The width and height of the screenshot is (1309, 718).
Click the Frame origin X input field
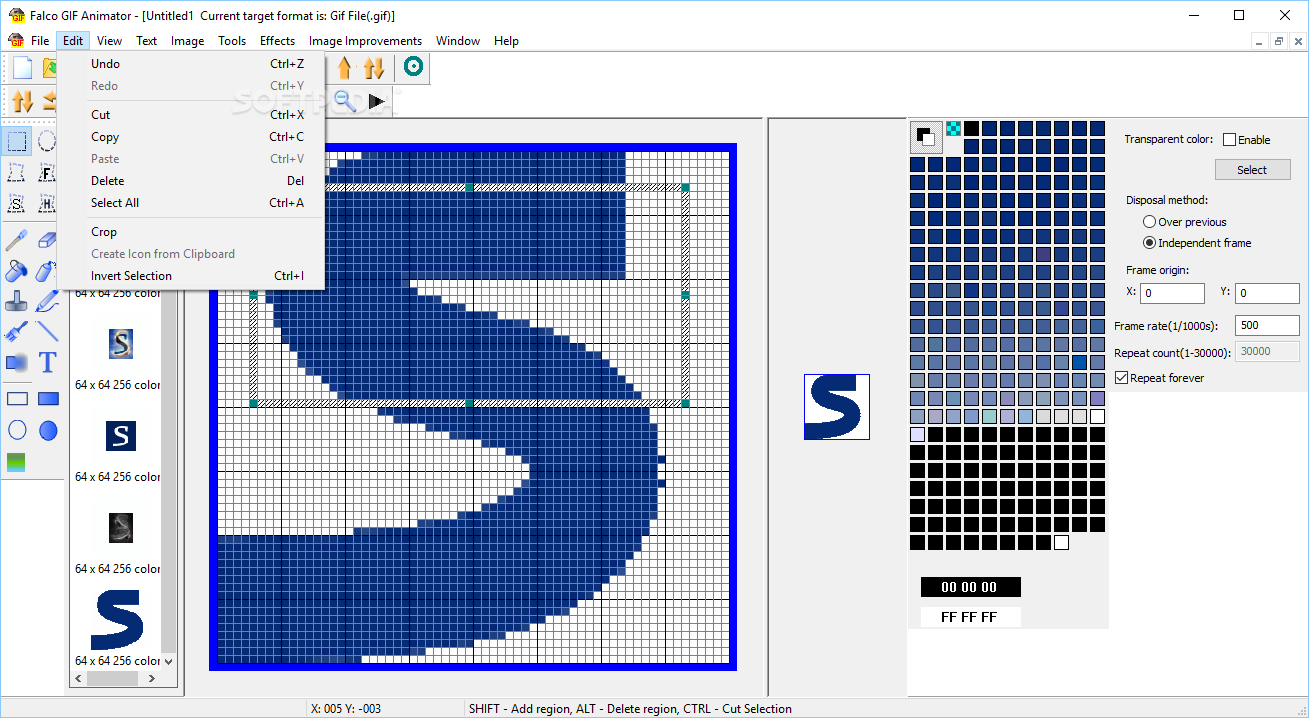(x=1172, y=293)
